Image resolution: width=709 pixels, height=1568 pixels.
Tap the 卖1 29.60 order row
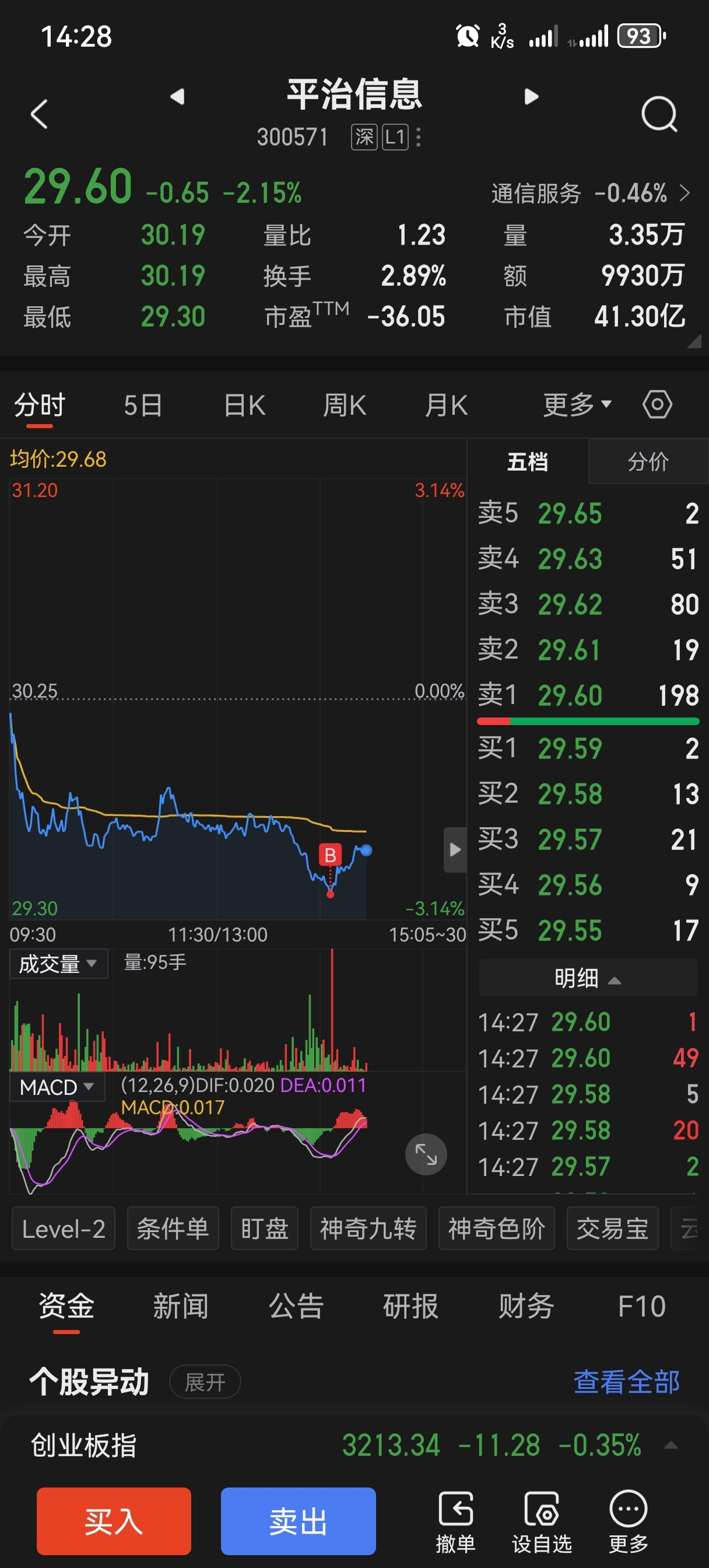coord(588,695)
